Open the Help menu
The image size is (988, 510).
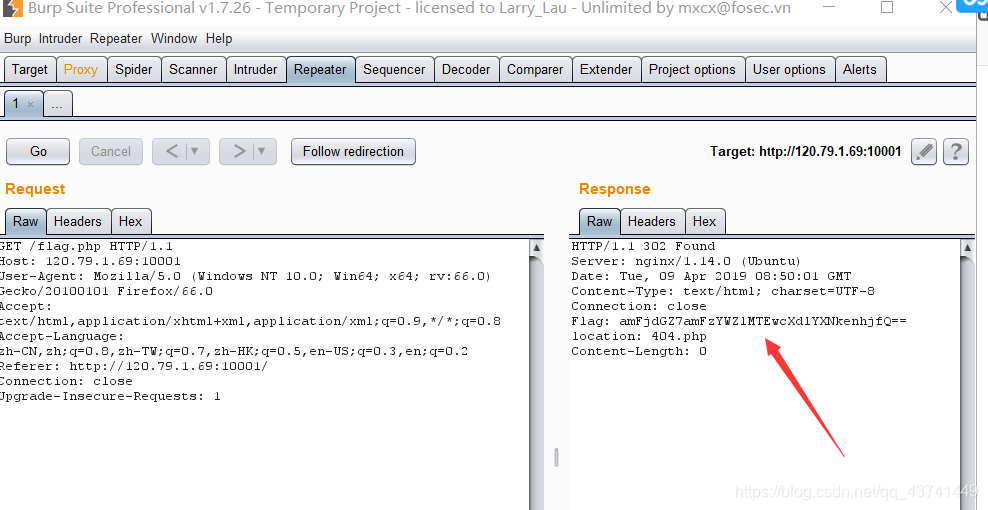coord(219,38)
